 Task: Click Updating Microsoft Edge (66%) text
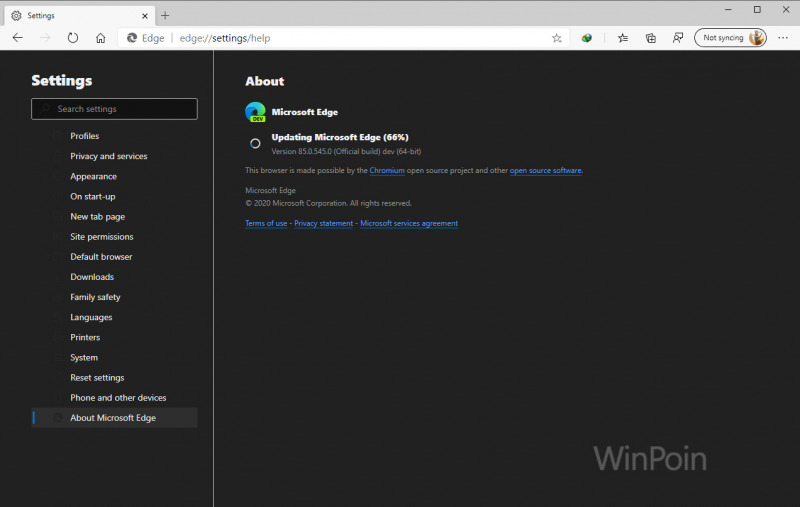[340, 137]
